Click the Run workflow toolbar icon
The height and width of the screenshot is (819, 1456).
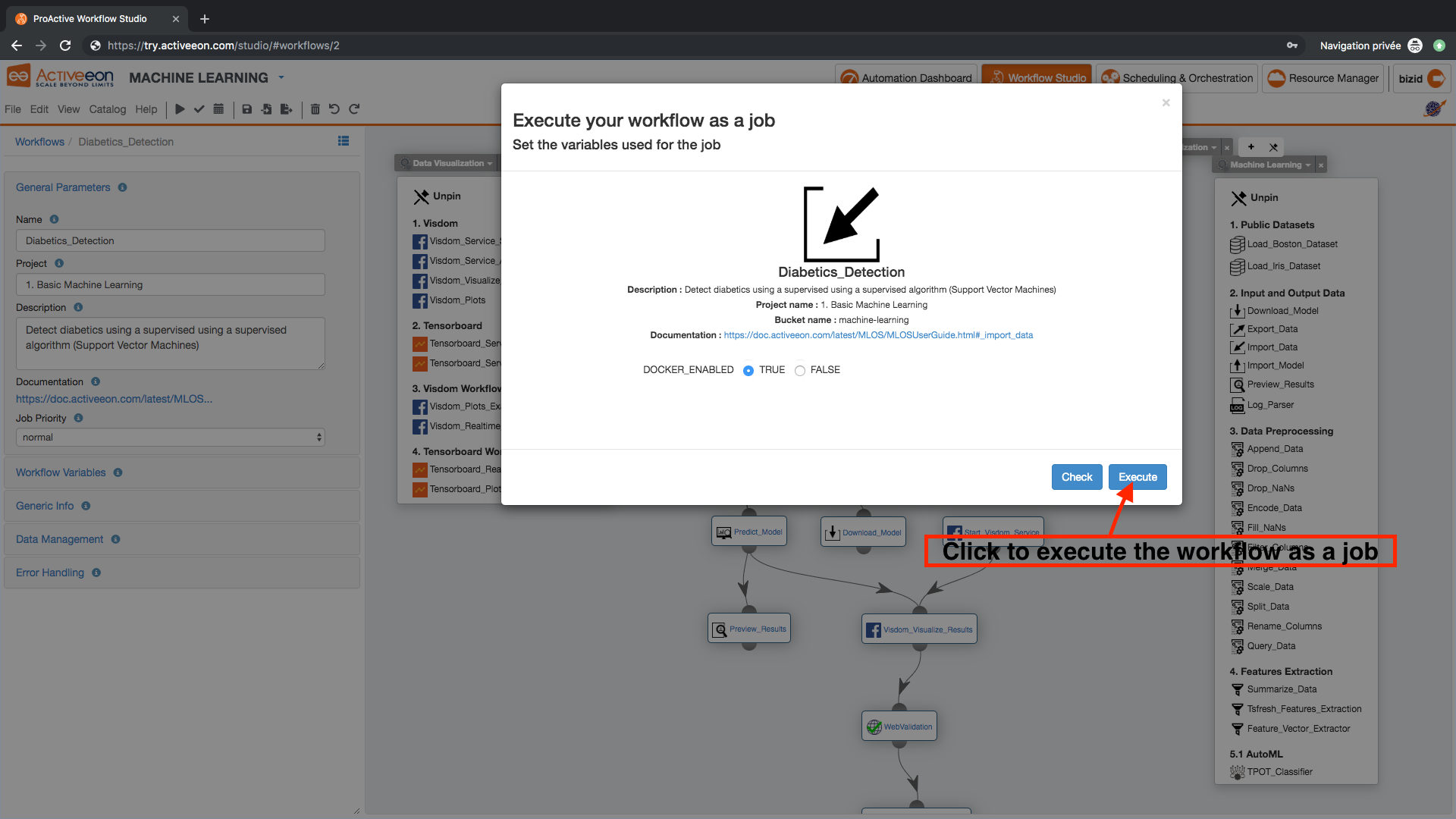179,109
